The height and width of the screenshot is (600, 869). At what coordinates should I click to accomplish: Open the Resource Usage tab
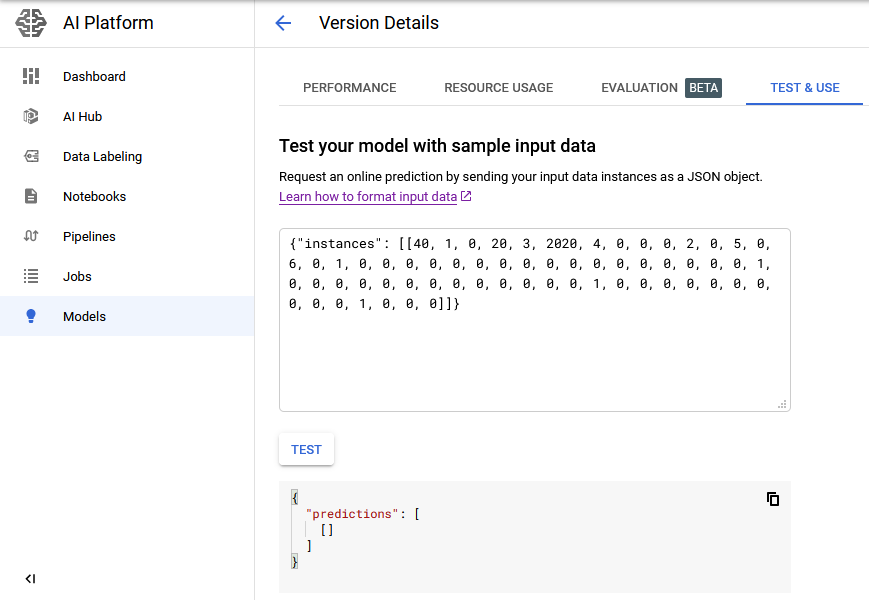499,88
